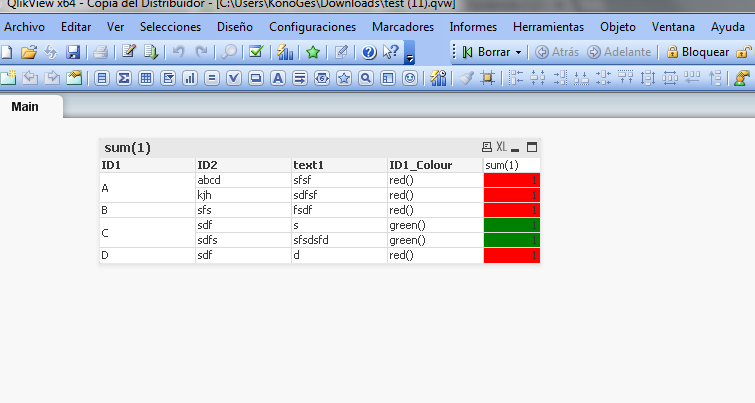Open the Configuraciones menu
Viewport: 755px width, 403px height.
312,27
